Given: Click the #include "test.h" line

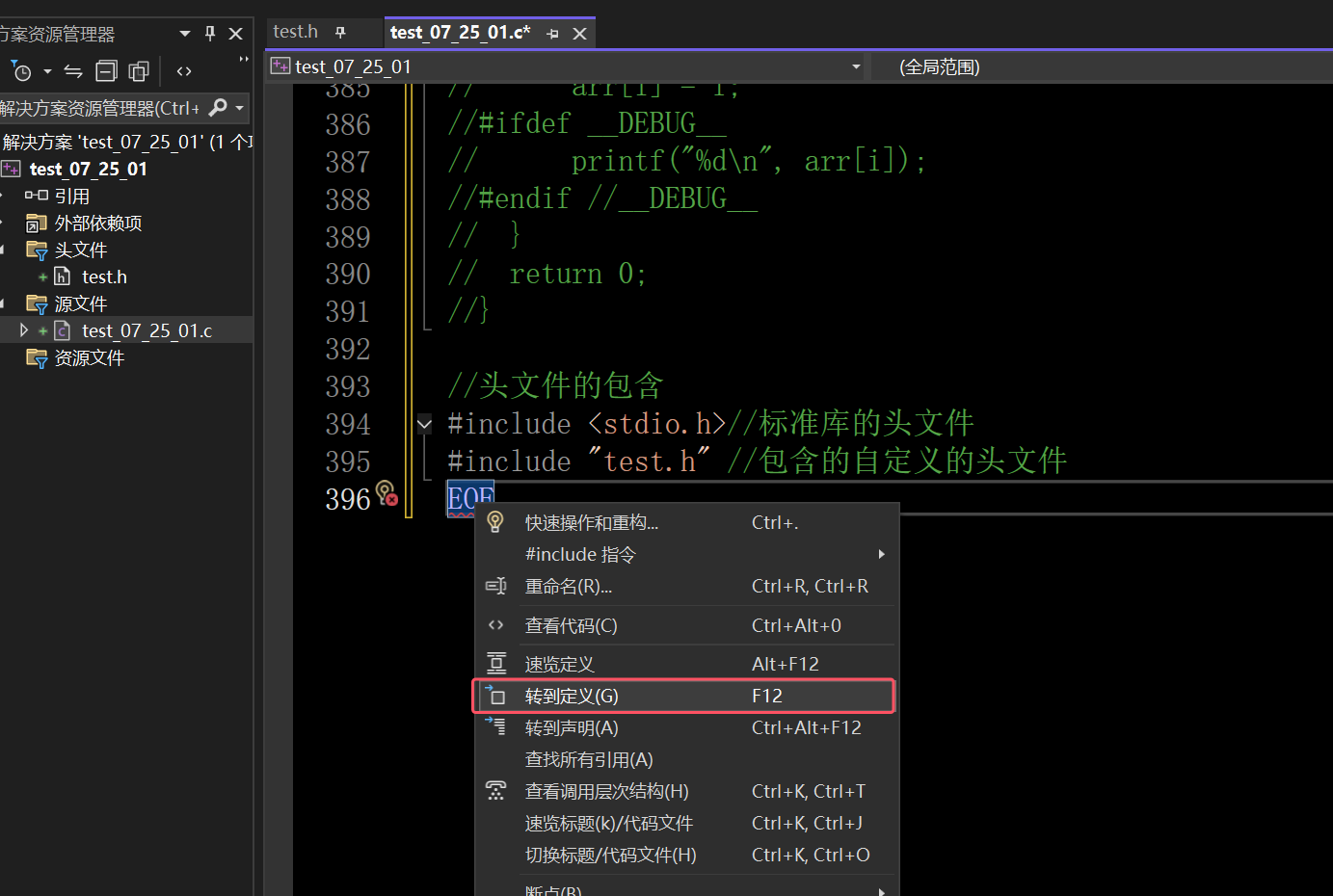Looking at the screenshot, I should [757, 461].
